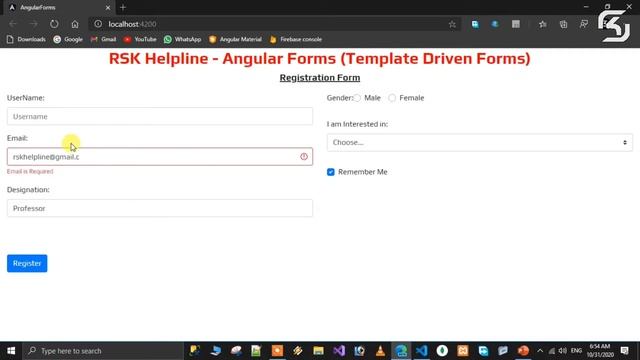This screenshot has width=640, height=360.
Task: Open the File Explorer taskbar icon
Action: (318, 351)
